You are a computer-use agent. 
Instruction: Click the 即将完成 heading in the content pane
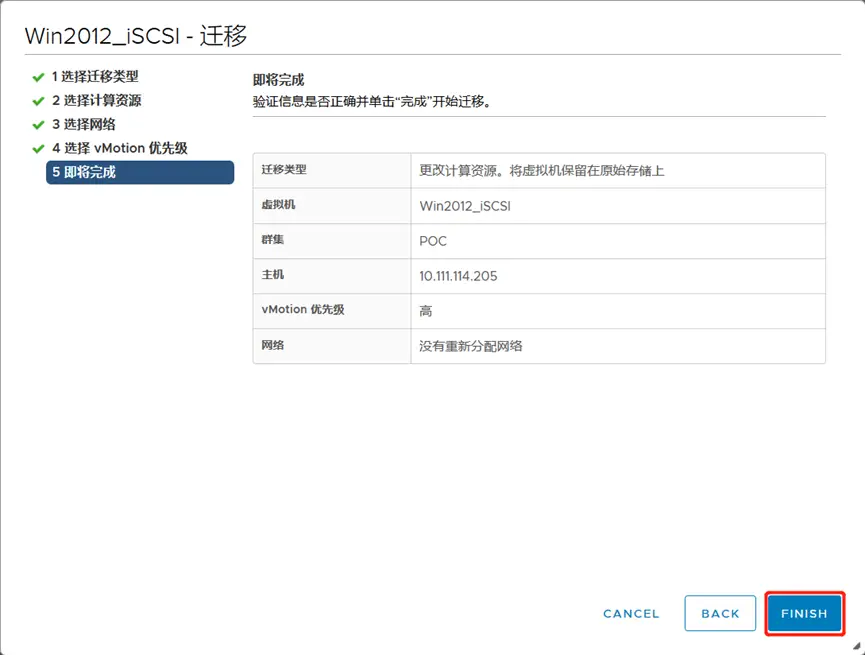click(x=279, y=80)
